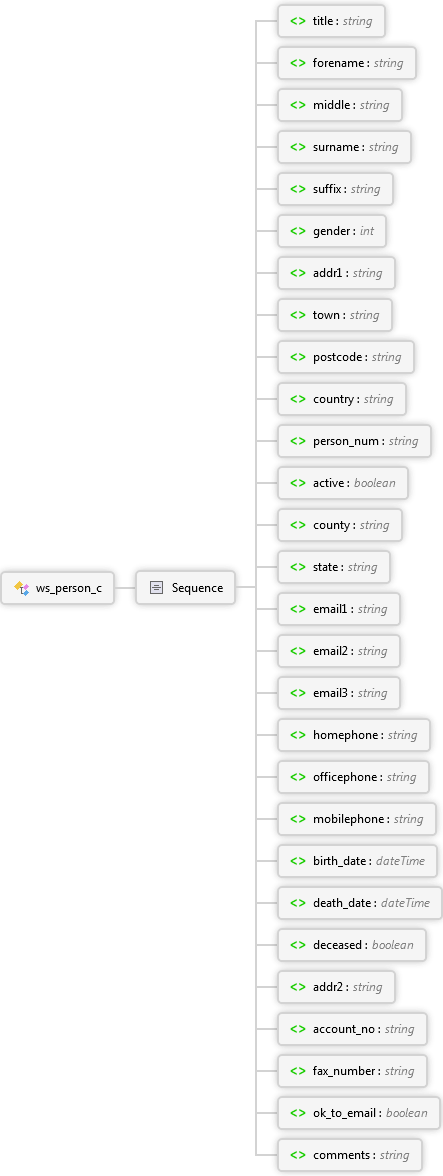Select the account_no element node
Image resolution: width=443 pixels, height=1176 pixels.
pos(352,1029)
